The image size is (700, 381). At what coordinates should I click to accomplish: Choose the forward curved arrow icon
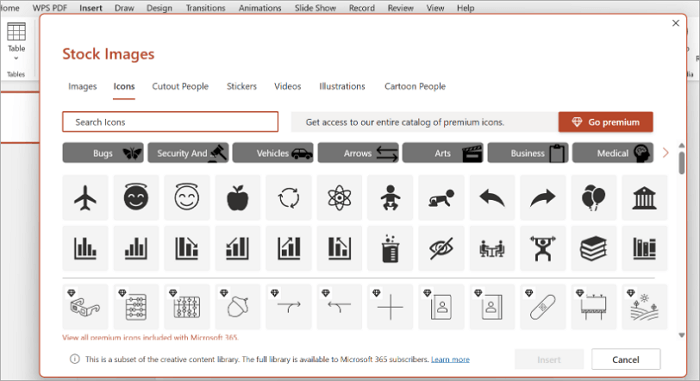(x=542, y=197)
